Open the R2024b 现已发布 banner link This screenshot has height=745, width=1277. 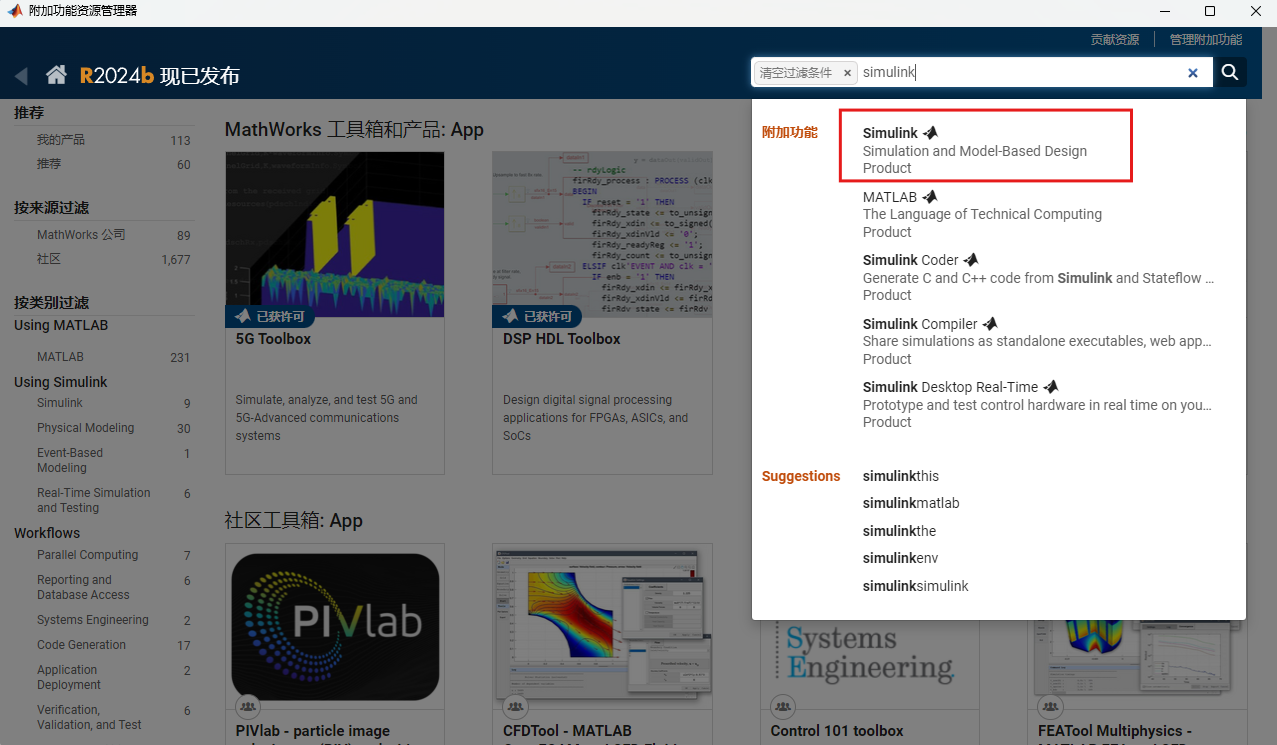point(160,76)
